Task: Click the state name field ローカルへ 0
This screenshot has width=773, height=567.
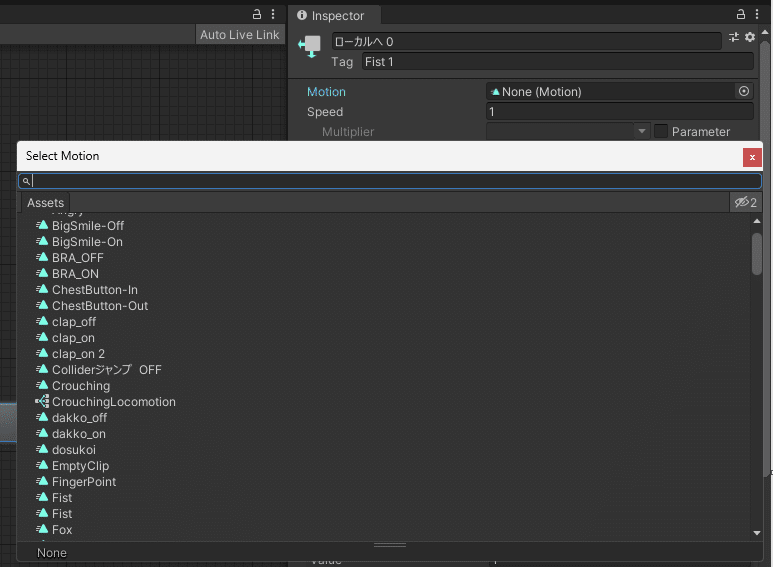Action: (x=526, y=41)
